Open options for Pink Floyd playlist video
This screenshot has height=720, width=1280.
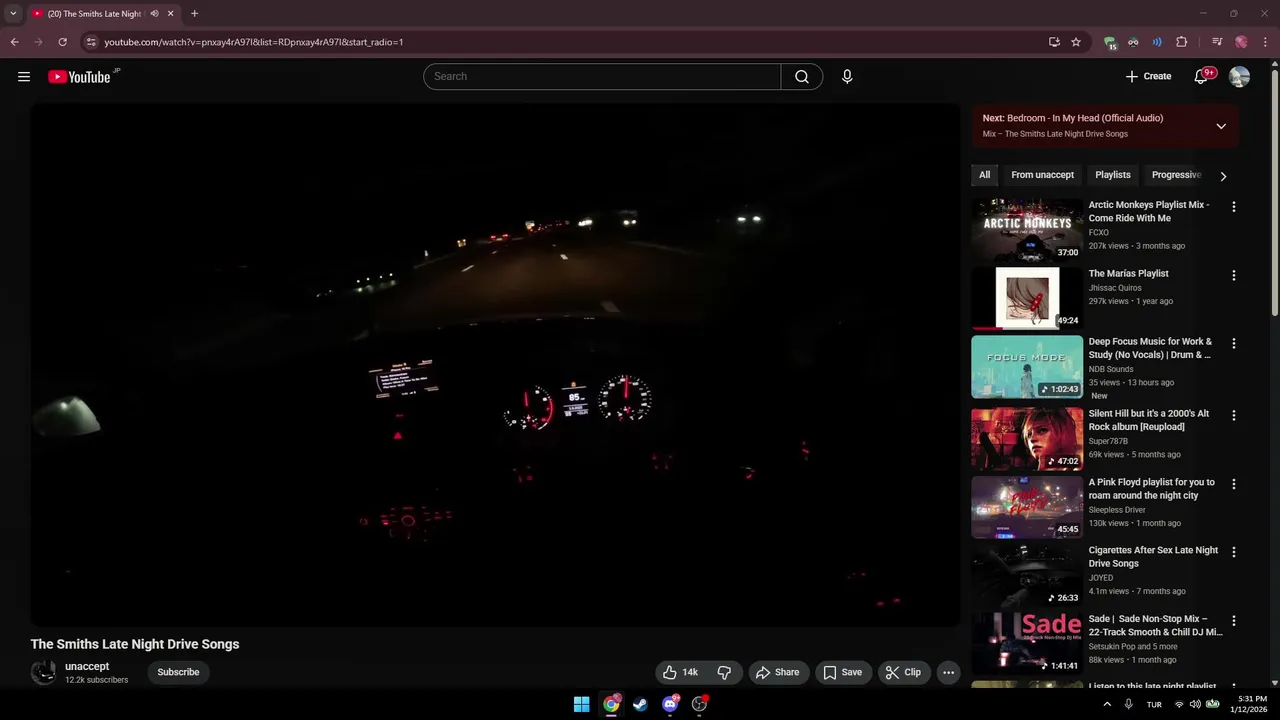point(1233,484)
